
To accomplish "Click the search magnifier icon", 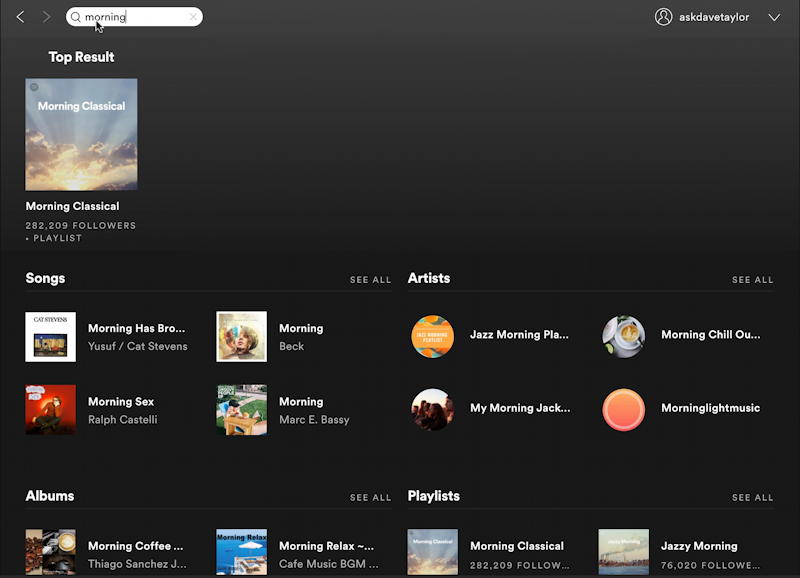I will click(x=76, y=17).
